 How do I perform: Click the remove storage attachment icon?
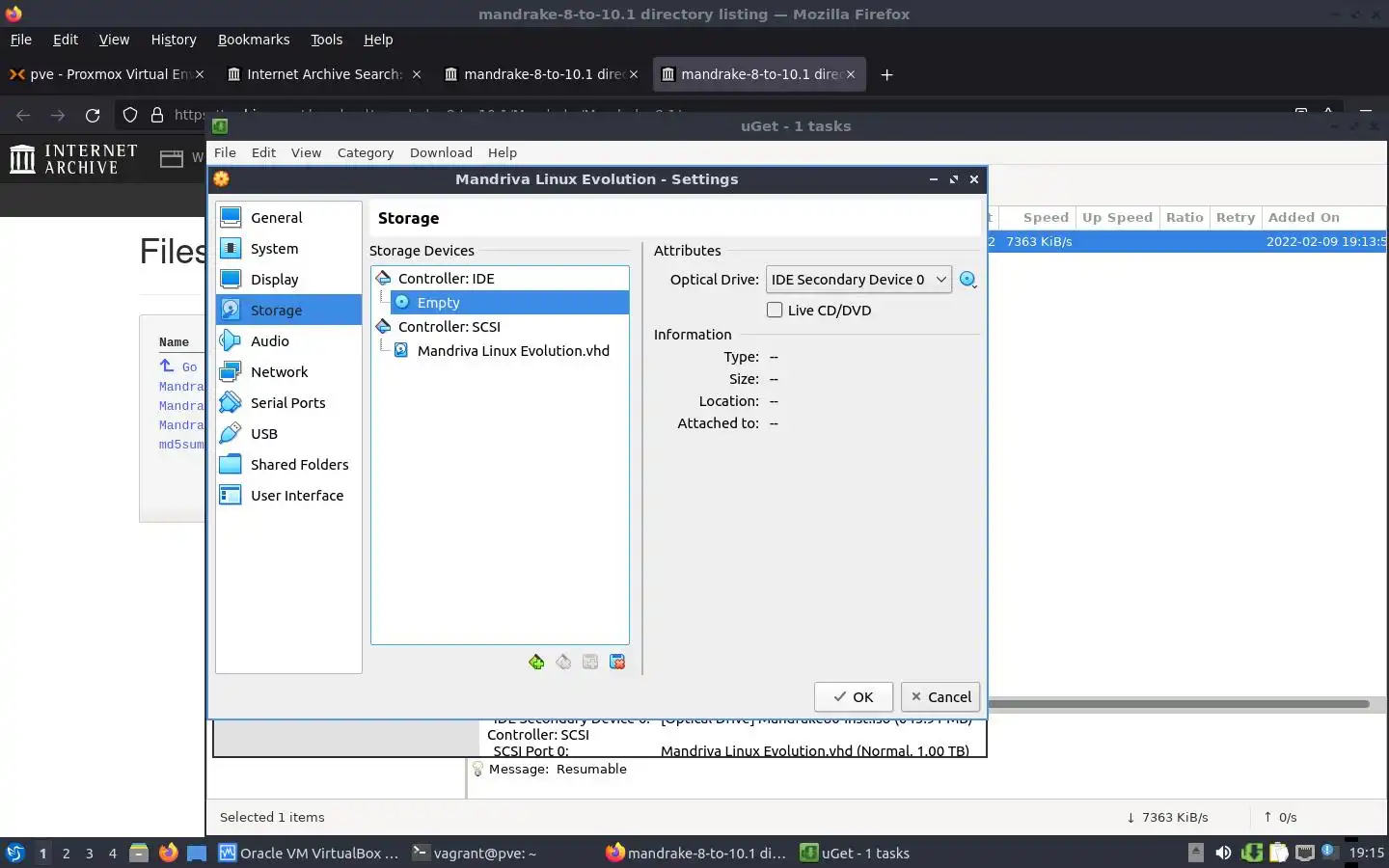(617, 662)
